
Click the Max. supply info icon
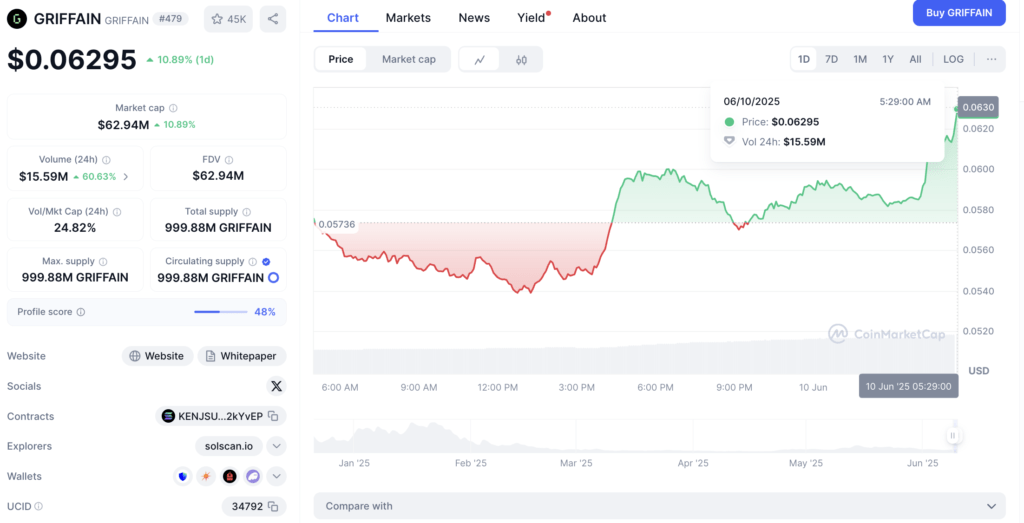[x=103, y=262]
